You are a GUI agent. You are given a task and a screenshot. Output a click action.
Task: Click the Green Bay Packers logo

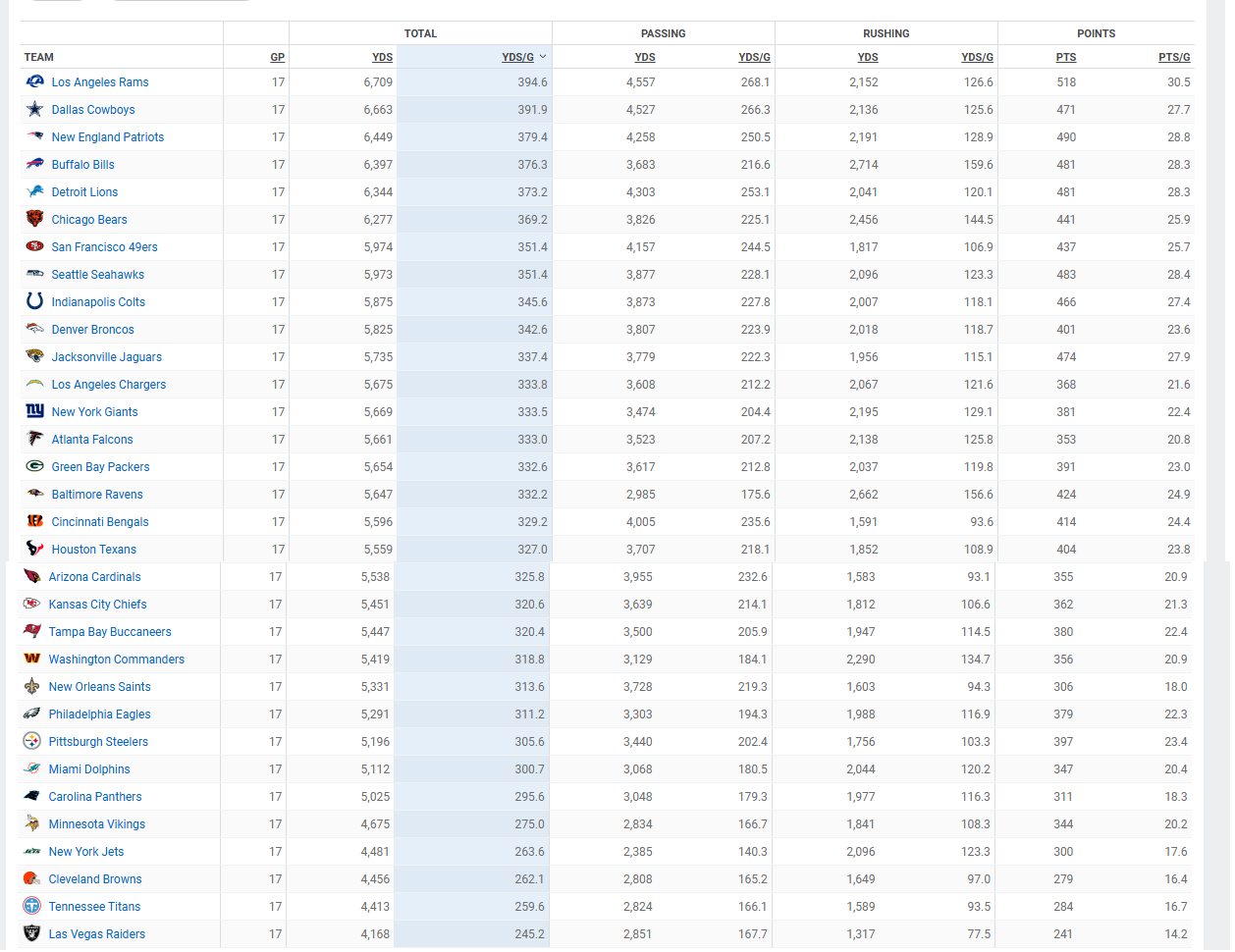pos(35,466)
